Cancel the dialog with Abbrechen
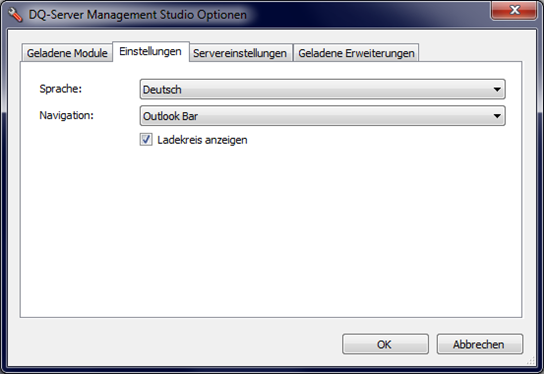The image size is (544, 374). click(x=479, y=344)
